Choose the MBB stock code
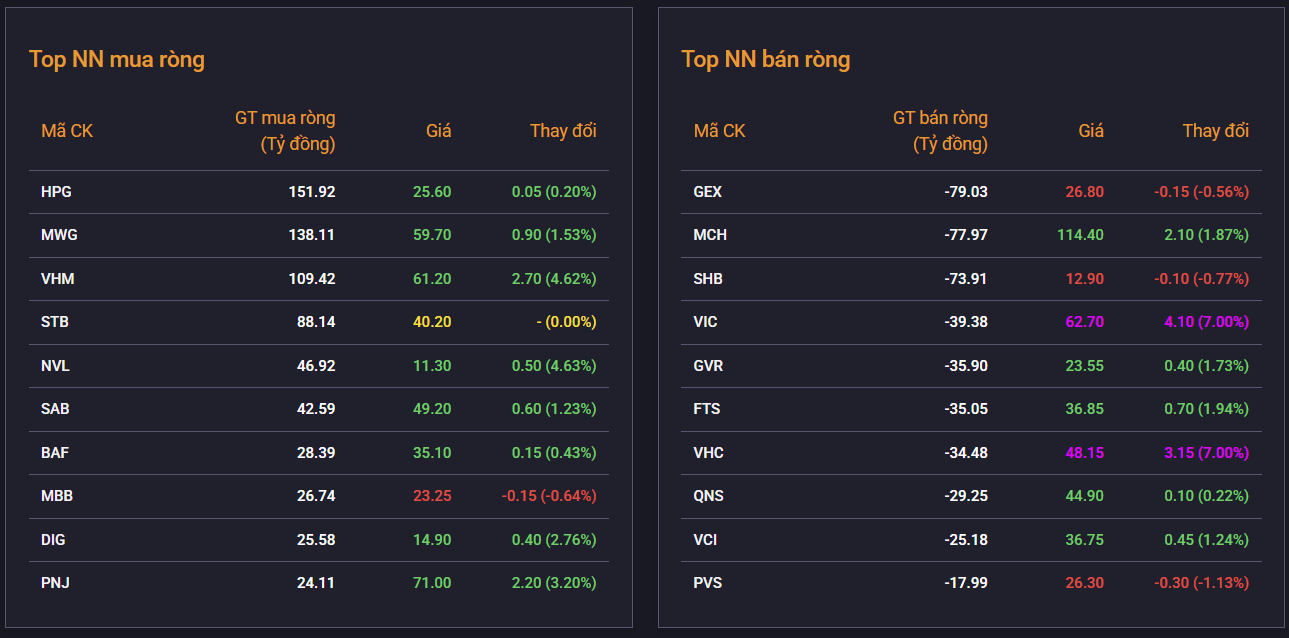This screenshot has height=638, width=1289. point(57,496)
